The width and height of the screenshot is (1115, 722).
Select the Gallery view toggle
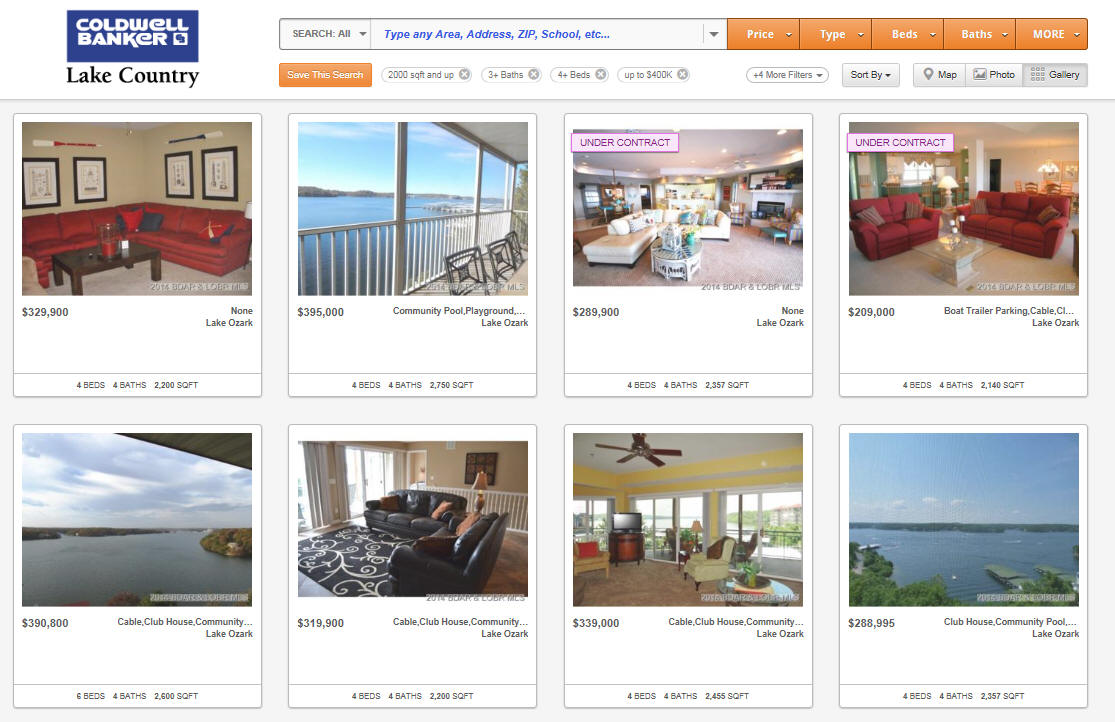(x=1055, y=75)
